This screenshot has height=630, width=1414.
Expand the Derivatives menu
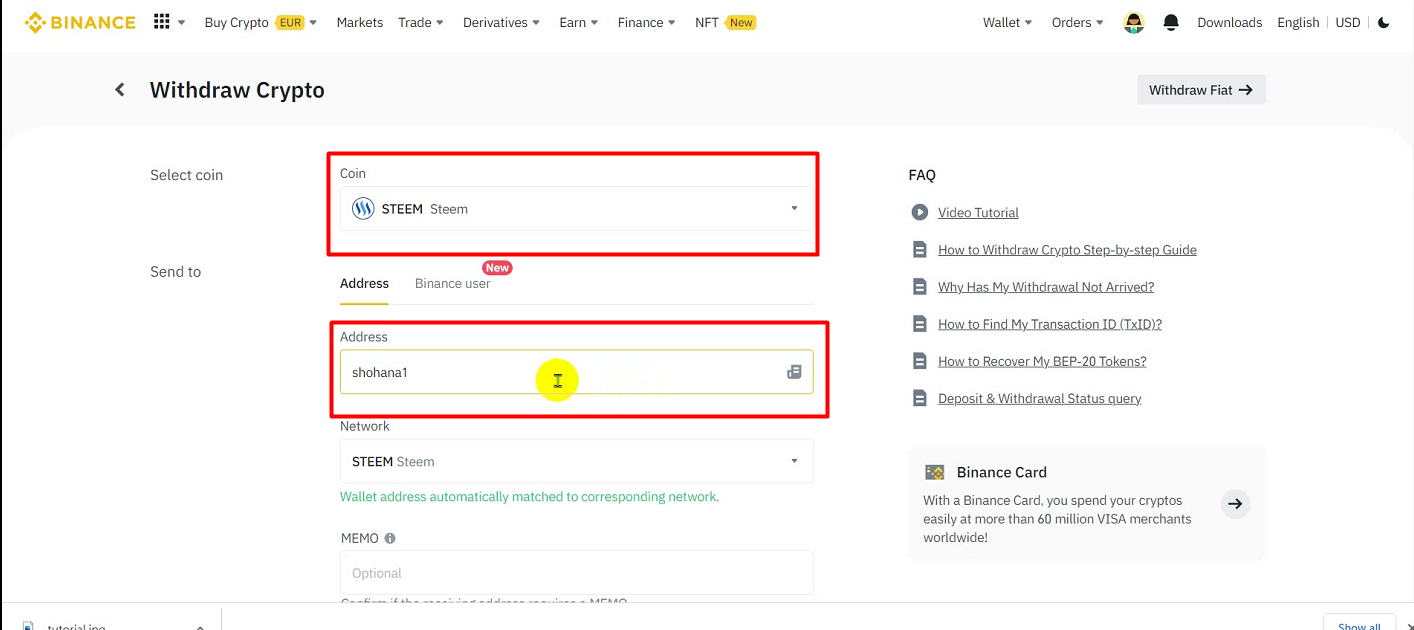point(501,22)
